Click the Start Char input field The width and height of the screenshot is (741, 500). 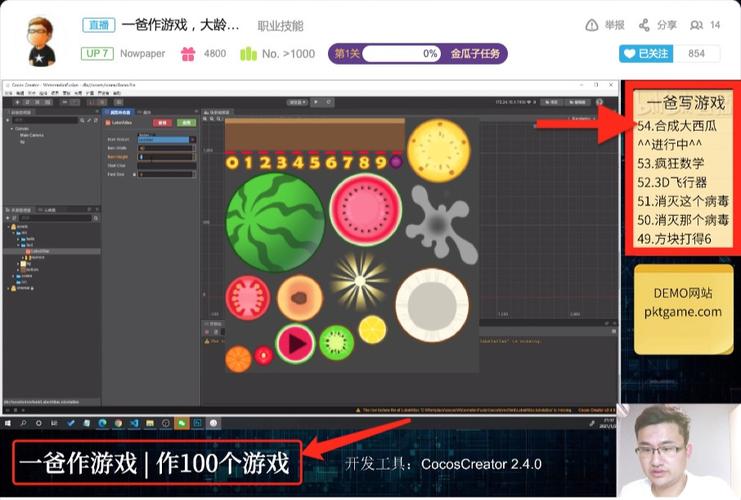pyautogui.click(x=166, y=165)
